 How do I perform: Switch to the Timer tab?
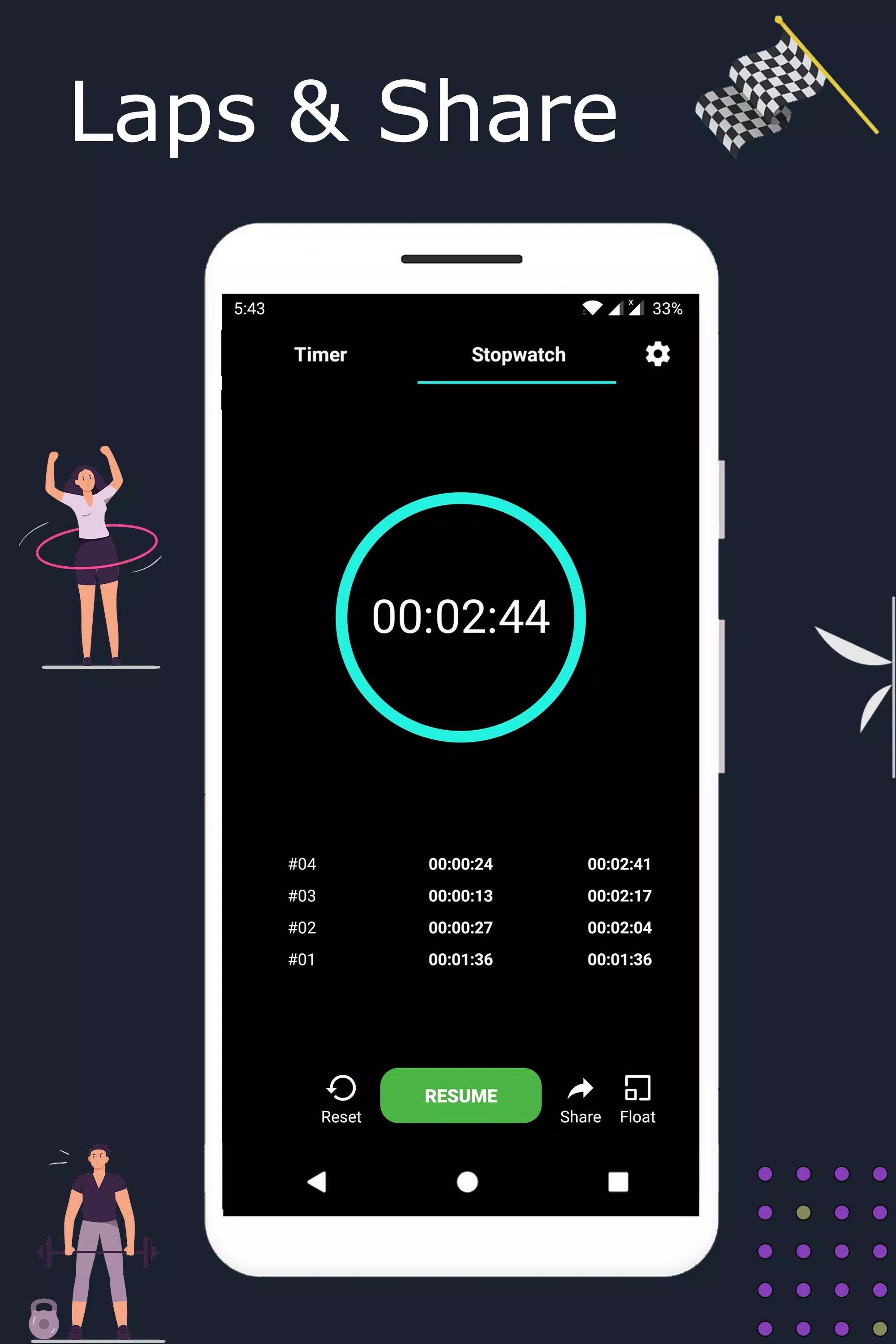pyautogui.click(x=320, y=355)
